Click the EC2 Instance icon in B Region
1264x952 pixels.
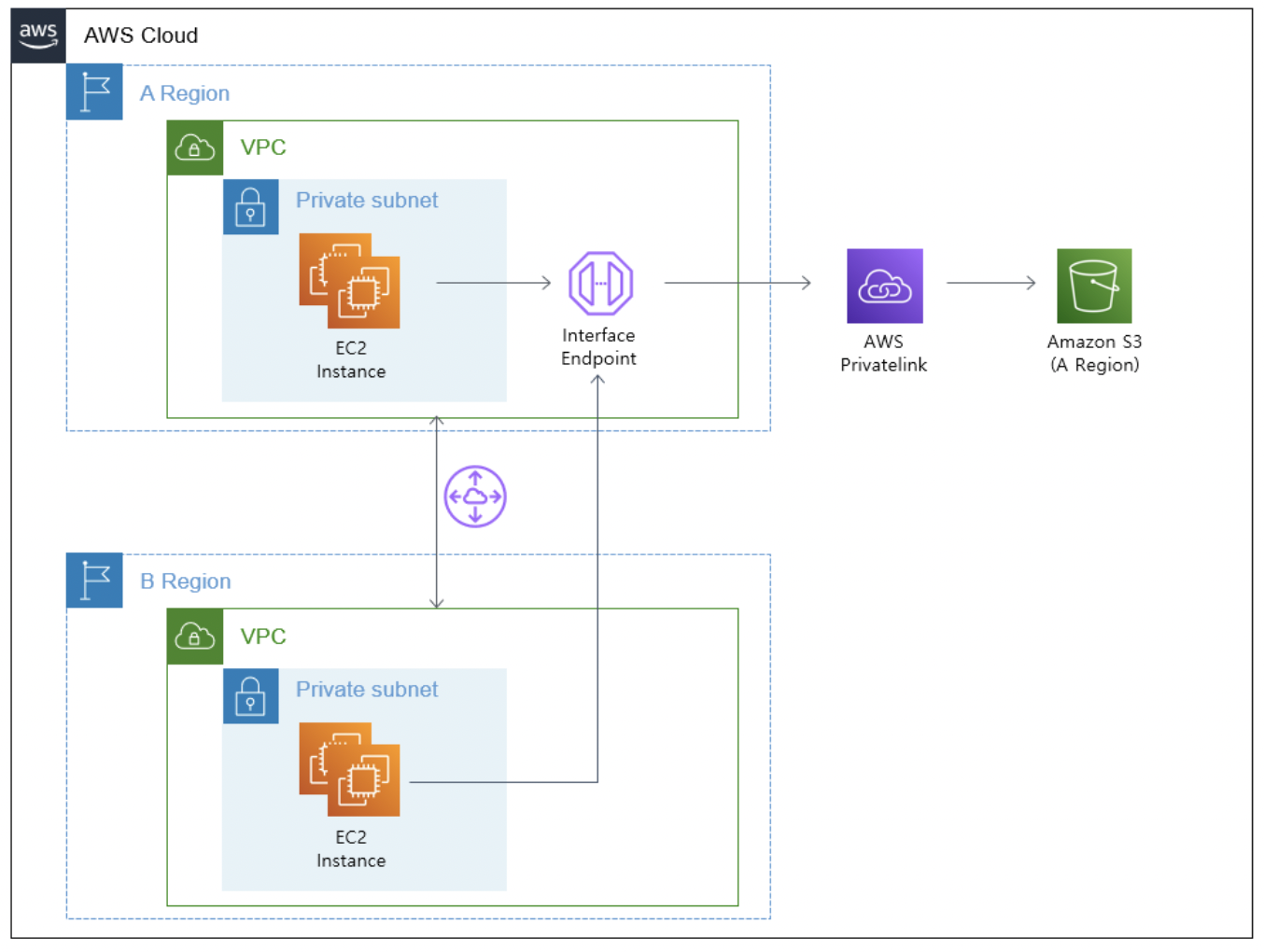click(349, 769)
